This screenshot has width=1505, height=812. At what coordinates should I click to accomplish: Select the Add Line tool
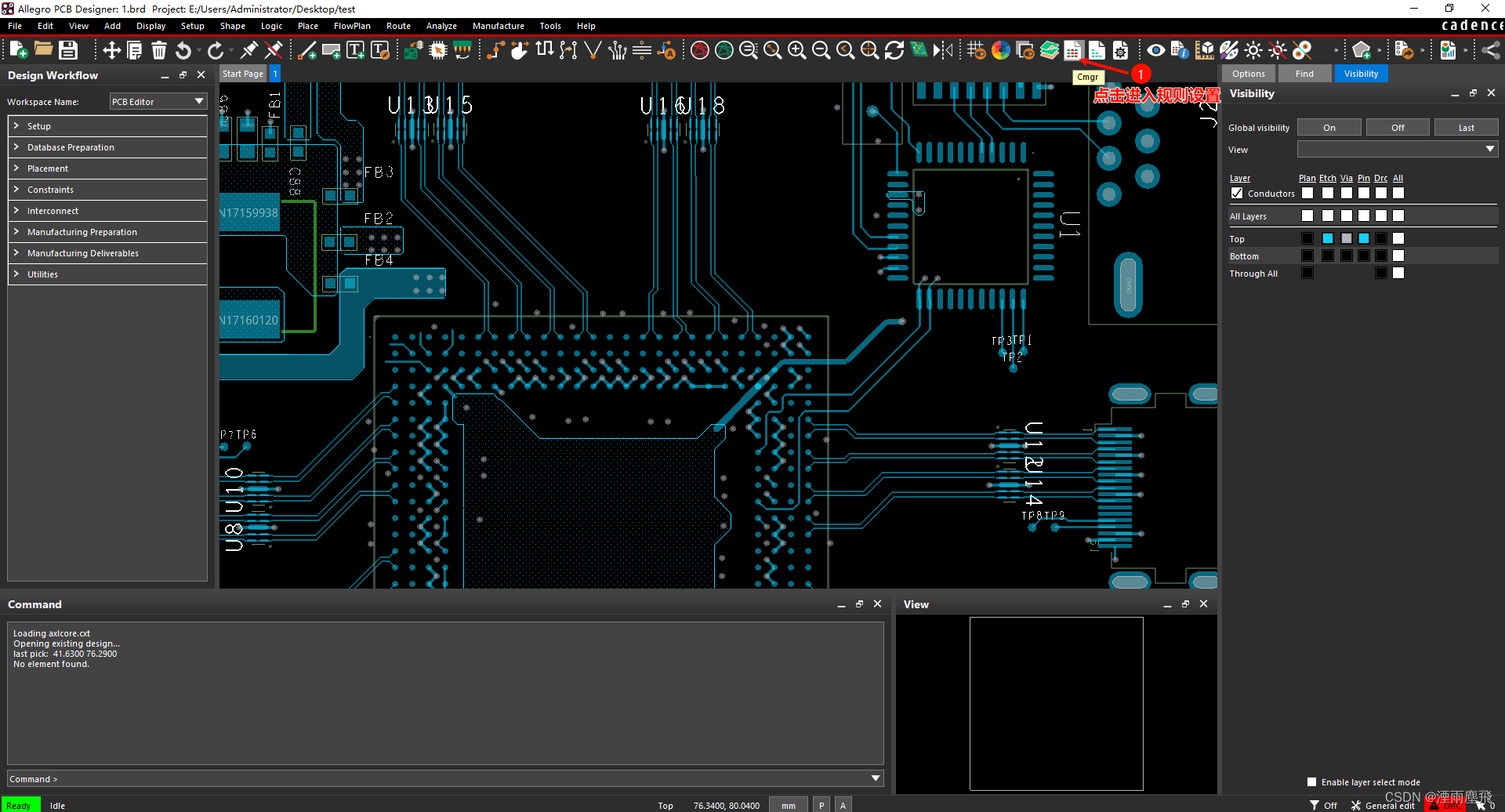pos(307,50)
